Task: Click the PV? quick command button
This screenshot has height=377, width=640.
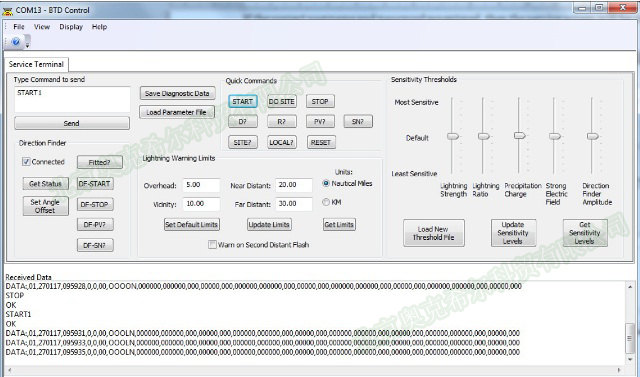Action: tap(320, 121)
